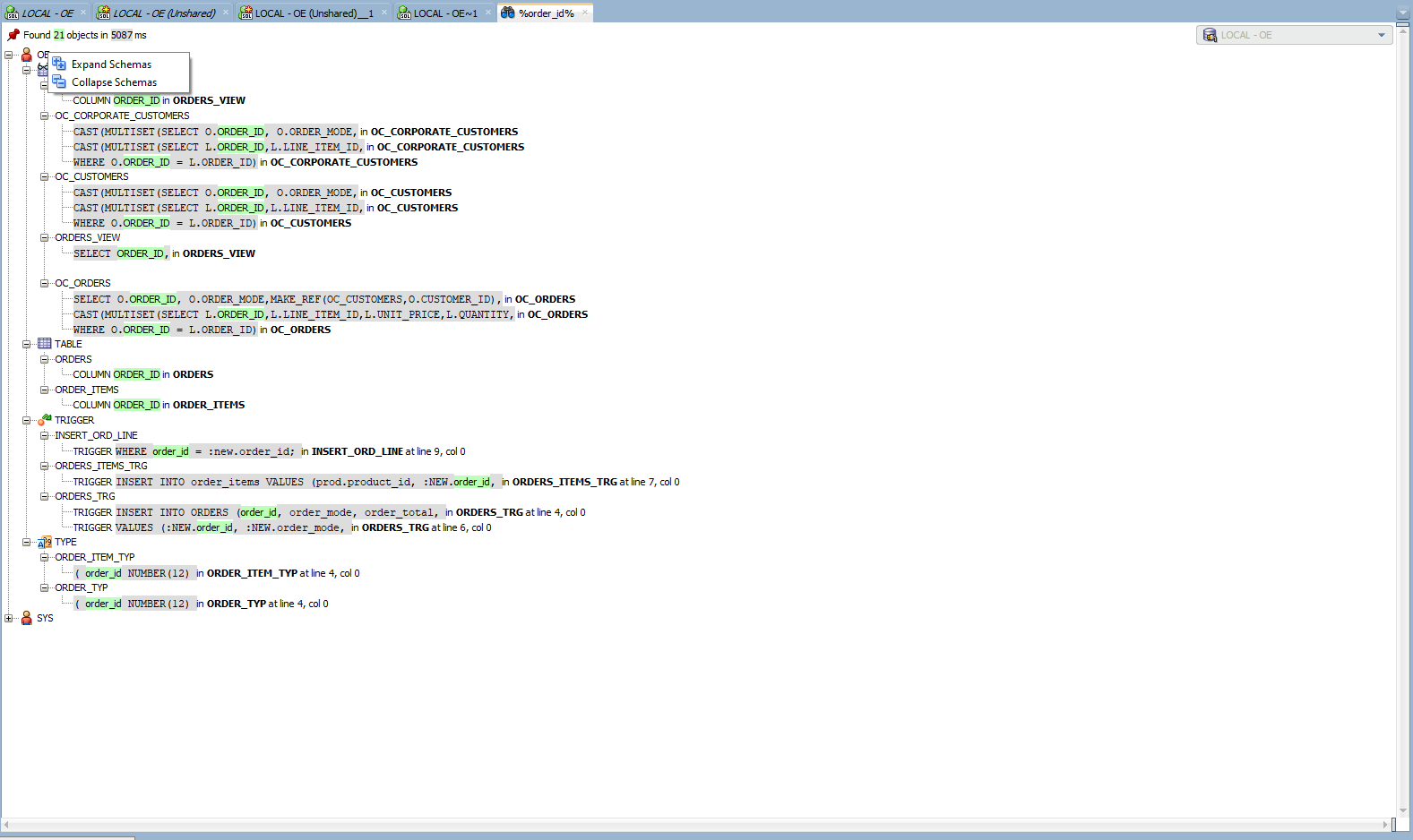Screen dimensions: 1413x840
Task: Close the %order_id% search tab
Action: [x=585, y=13]
